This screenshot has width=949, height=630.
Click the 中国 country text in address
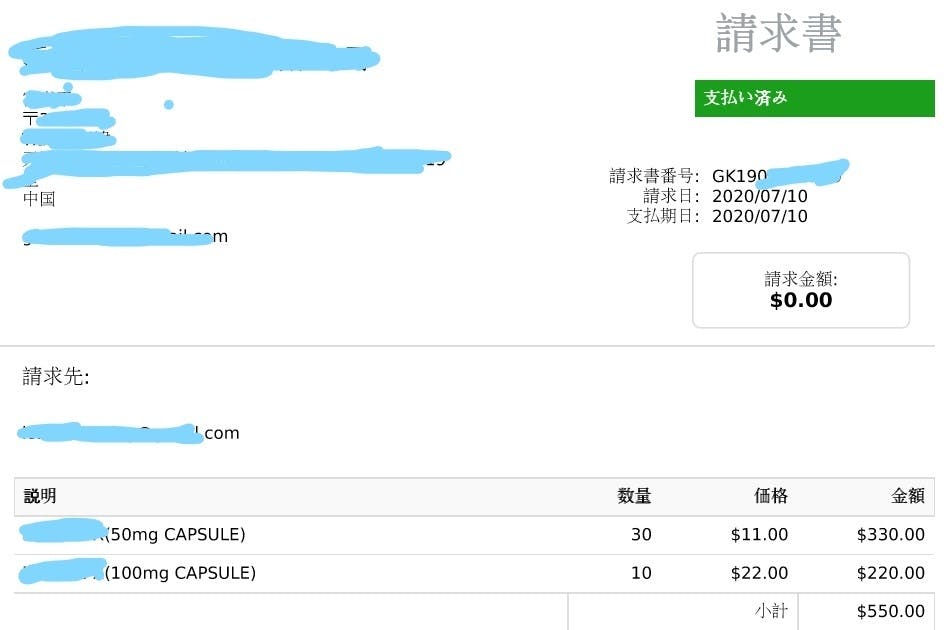[39, 198]
